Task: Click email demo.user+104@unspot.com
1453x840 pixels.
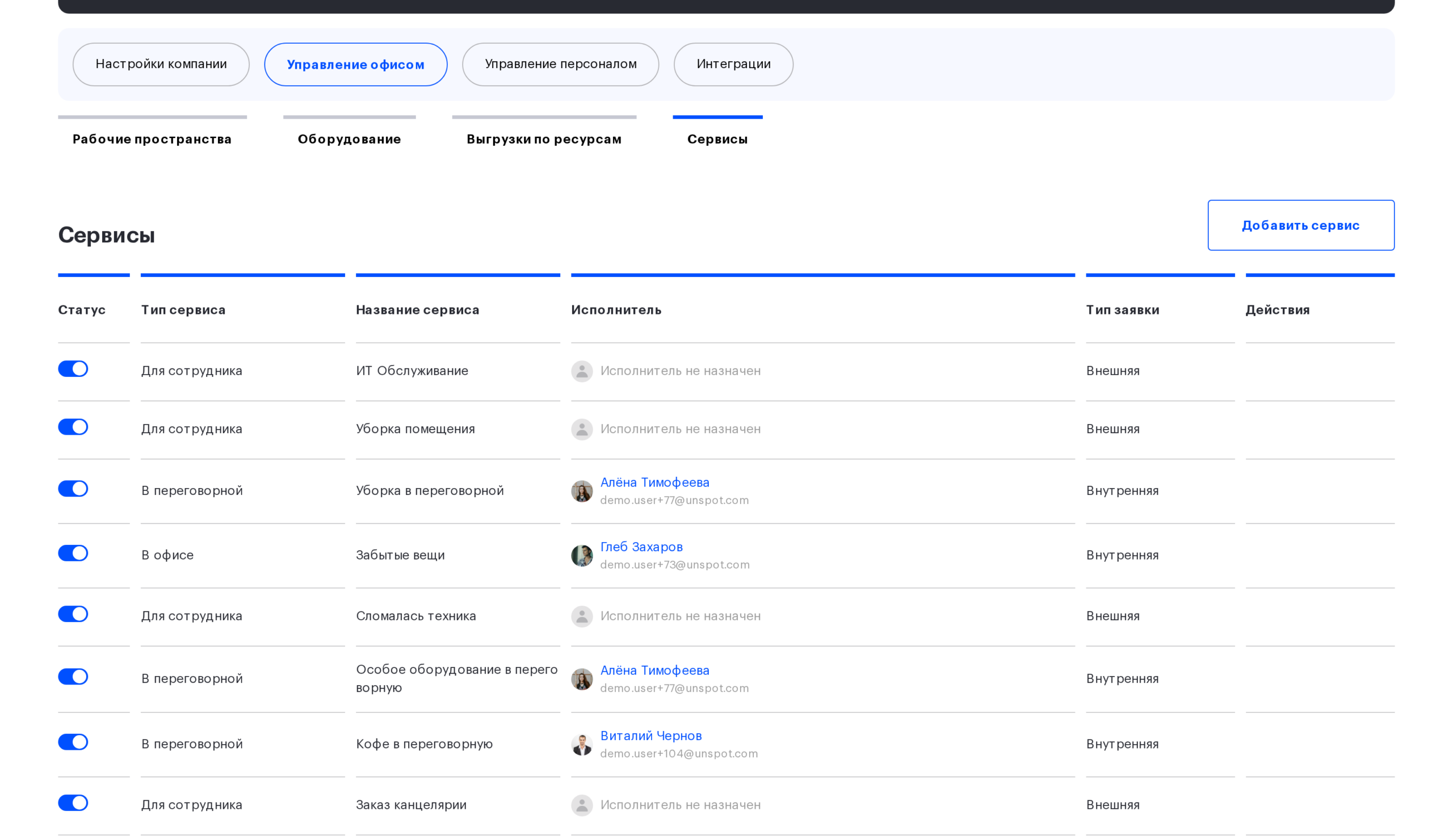Action: pyautogui.click(x=679, y=754)
